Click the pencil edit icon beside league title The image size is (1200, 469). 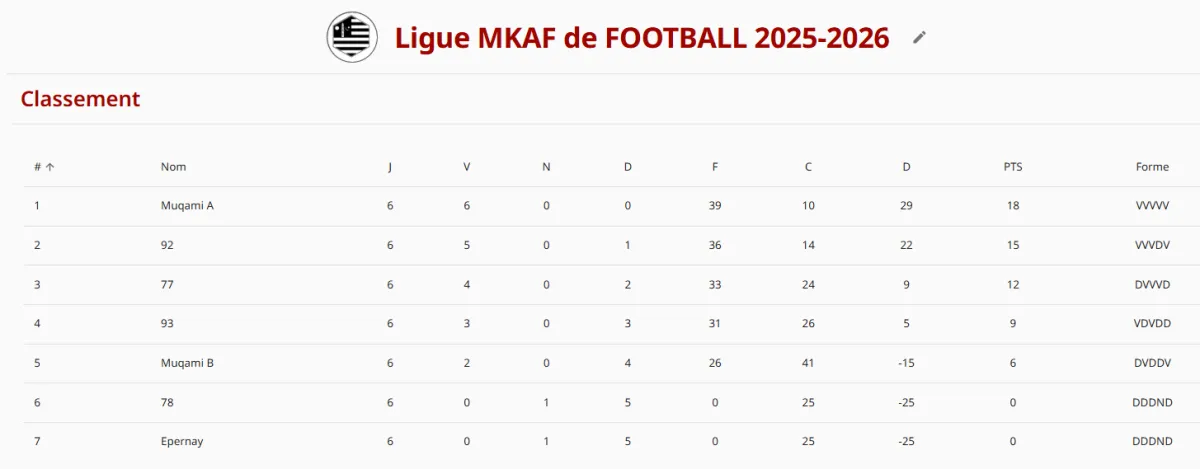coord(920,37)
